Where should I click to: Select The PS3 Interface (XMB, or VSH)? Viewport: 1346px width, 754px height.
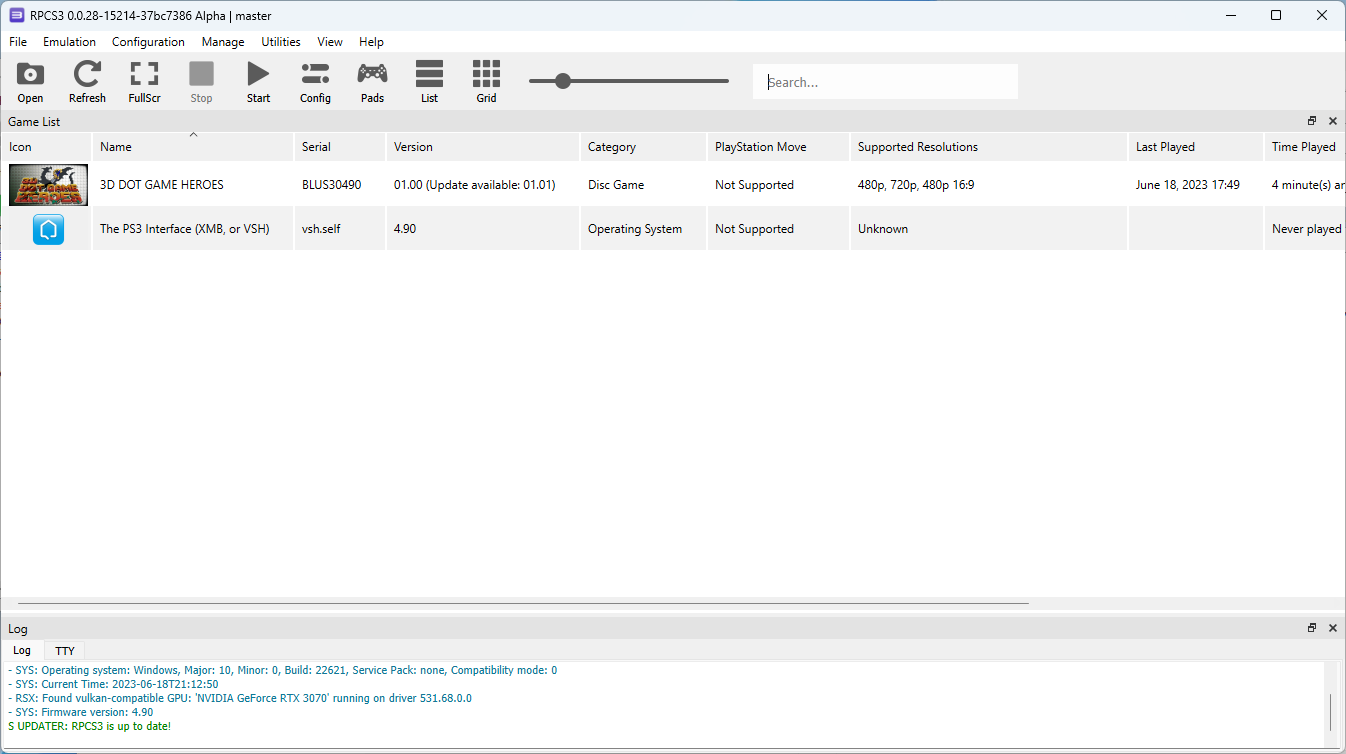185,229
